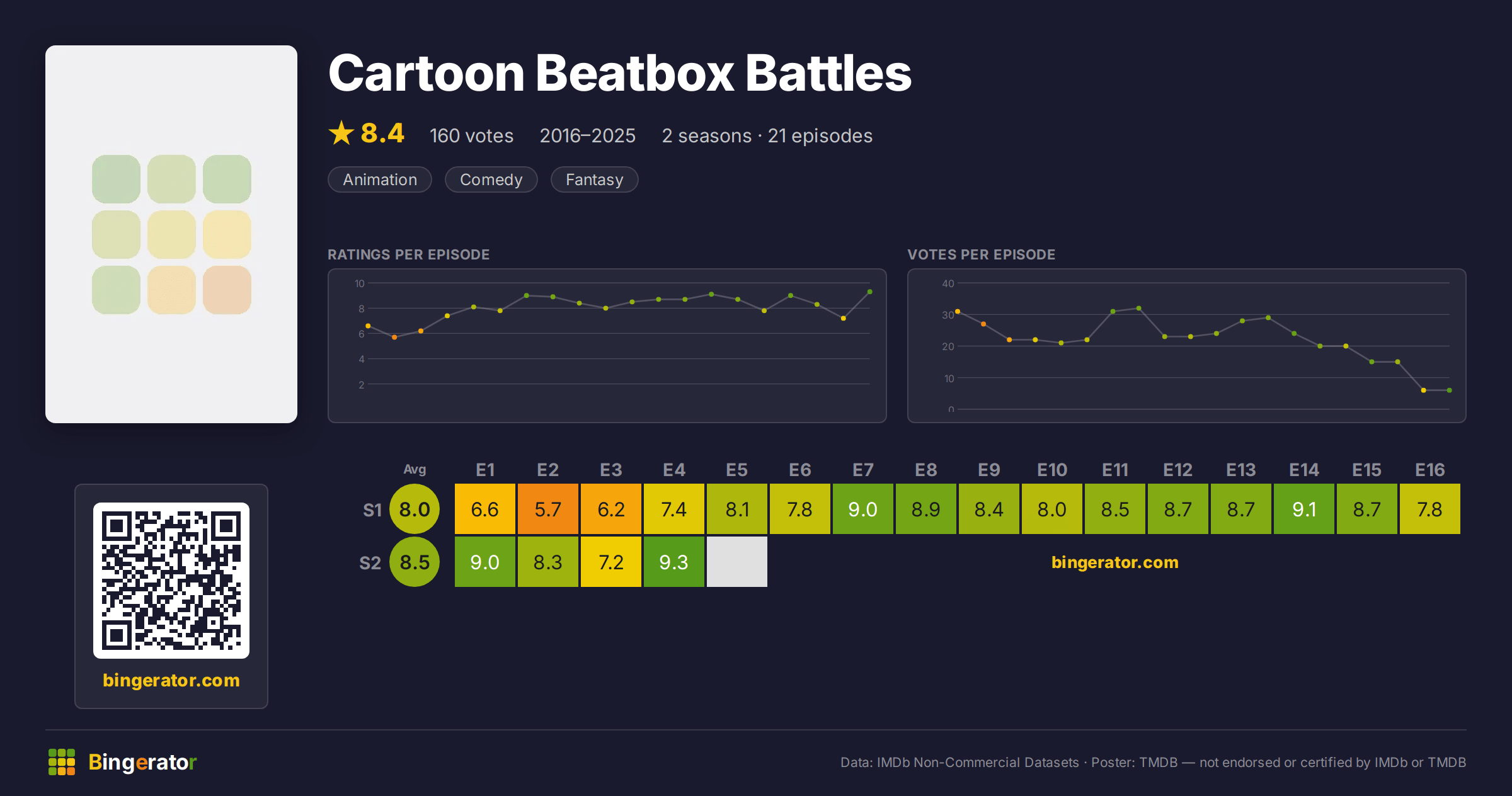The width and height of the screenshot is (1512, 796).
Task: Open bingerator.com link below QR code
Action: (171, 680)
